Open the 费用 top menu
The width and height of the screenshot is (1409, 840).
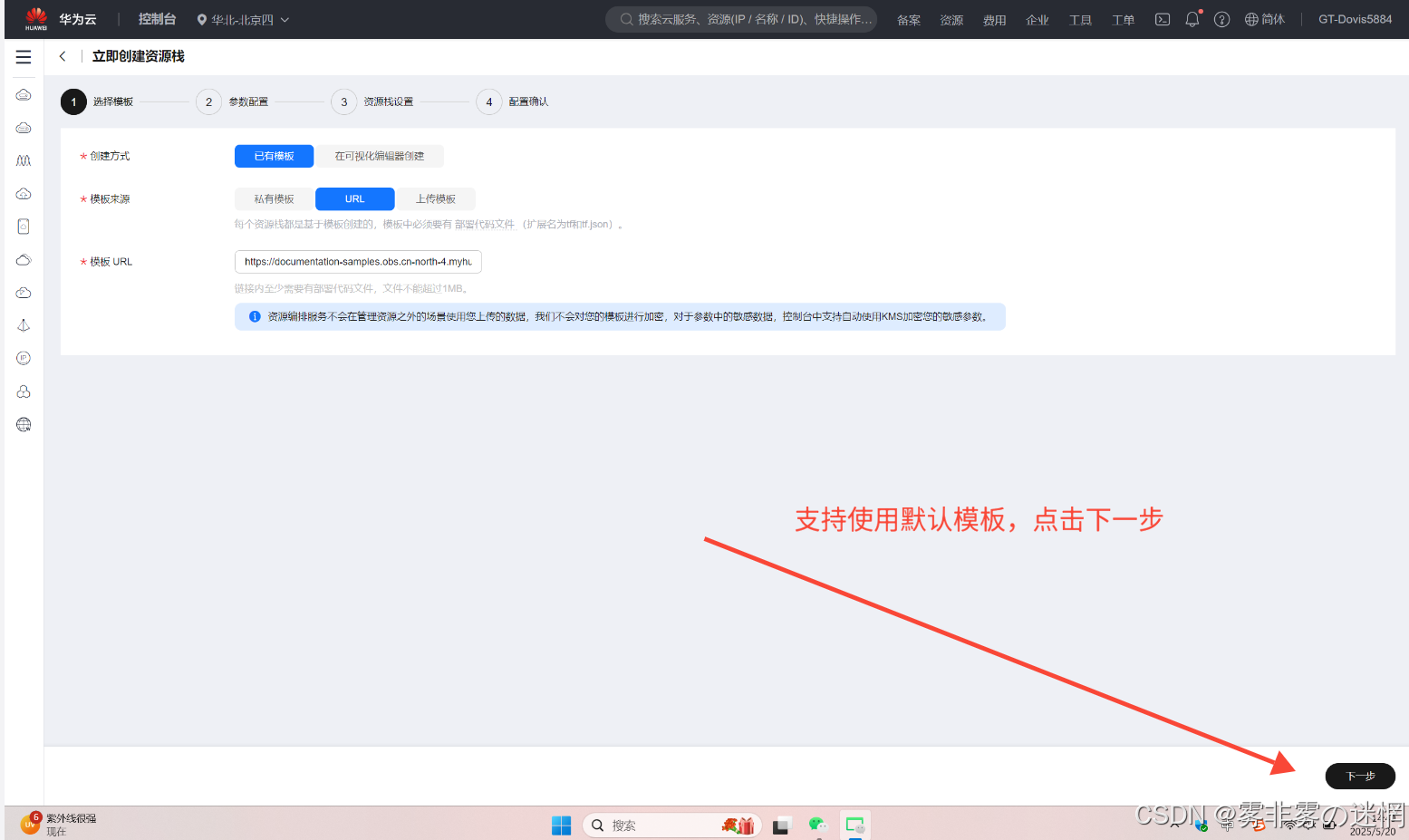(995, 20)
